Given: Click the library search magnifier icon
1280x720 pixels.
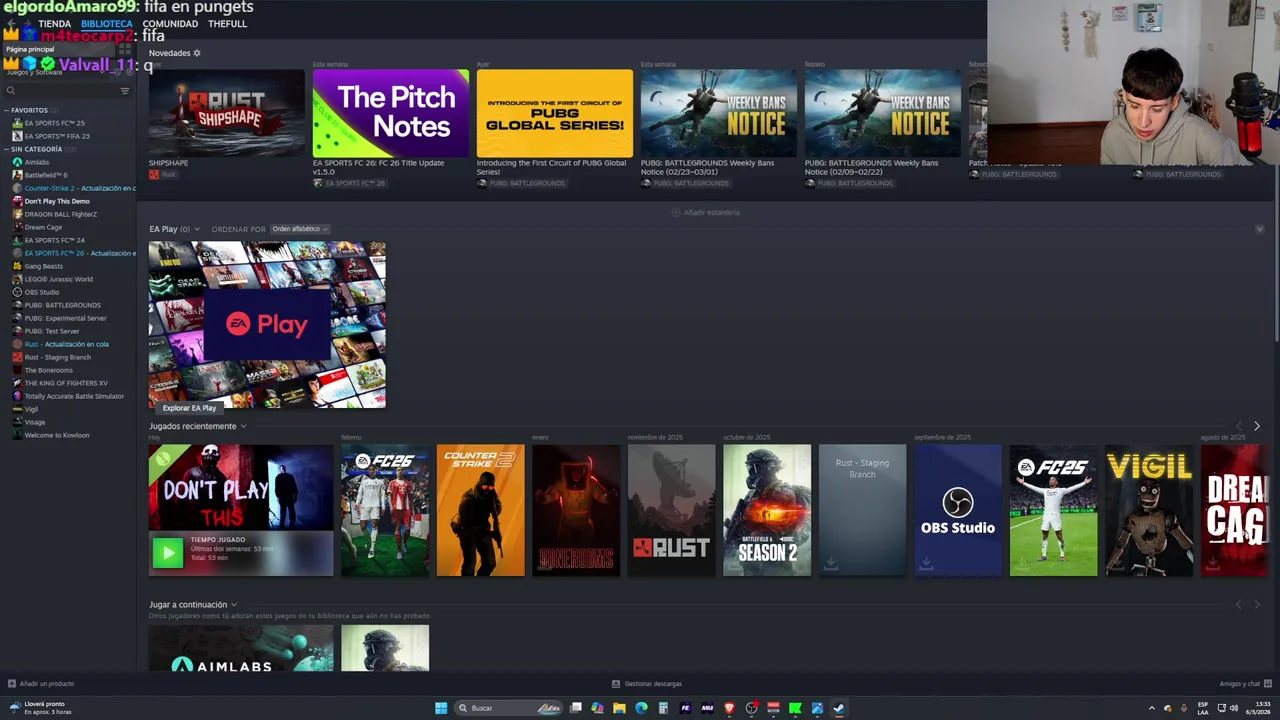Looking at the screenshot, I should coord(11,91).
